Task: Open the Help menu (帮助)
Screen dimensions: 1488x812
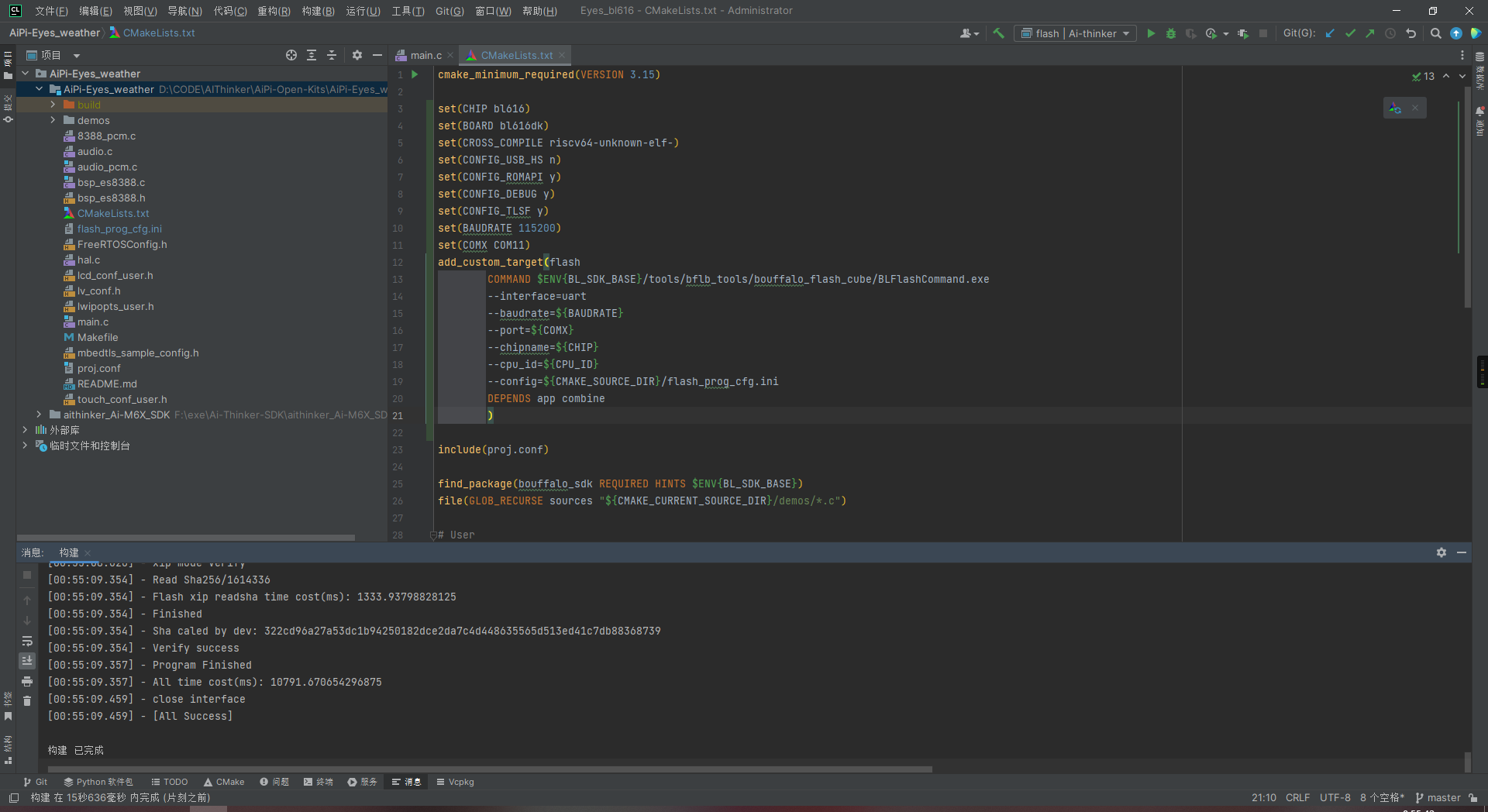Action: [x=539, y=11]
